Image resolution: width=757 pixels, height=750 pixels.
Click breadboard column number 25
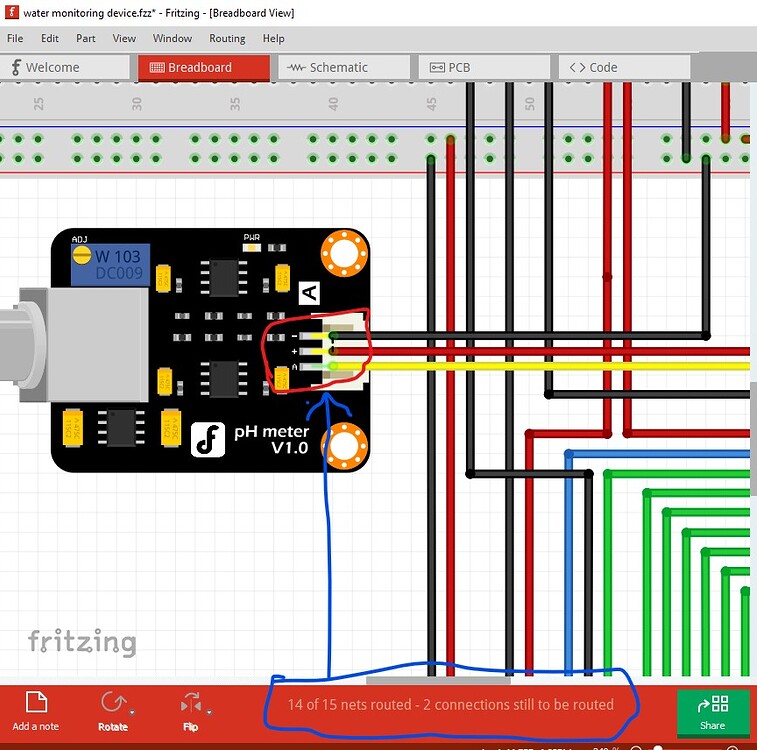39,103
